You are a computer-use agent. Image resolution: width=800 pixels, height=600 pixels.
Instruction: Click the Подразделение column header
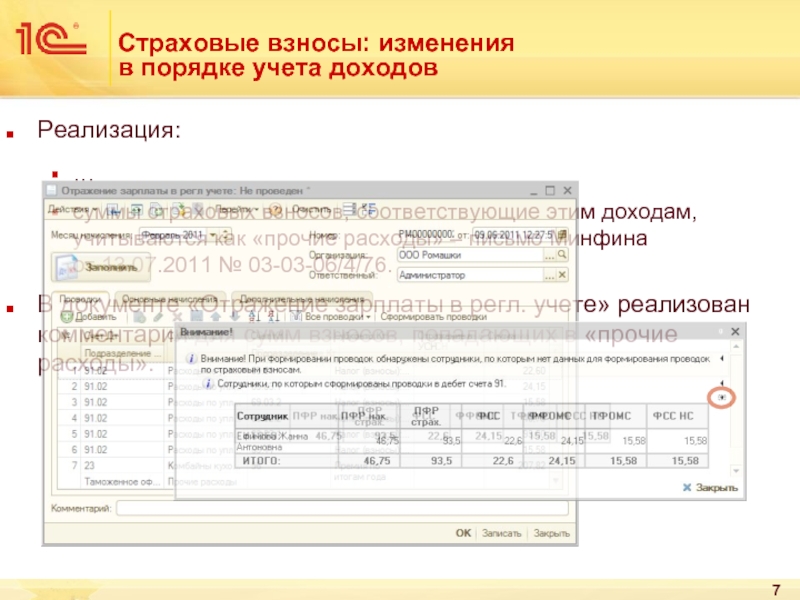122,353
